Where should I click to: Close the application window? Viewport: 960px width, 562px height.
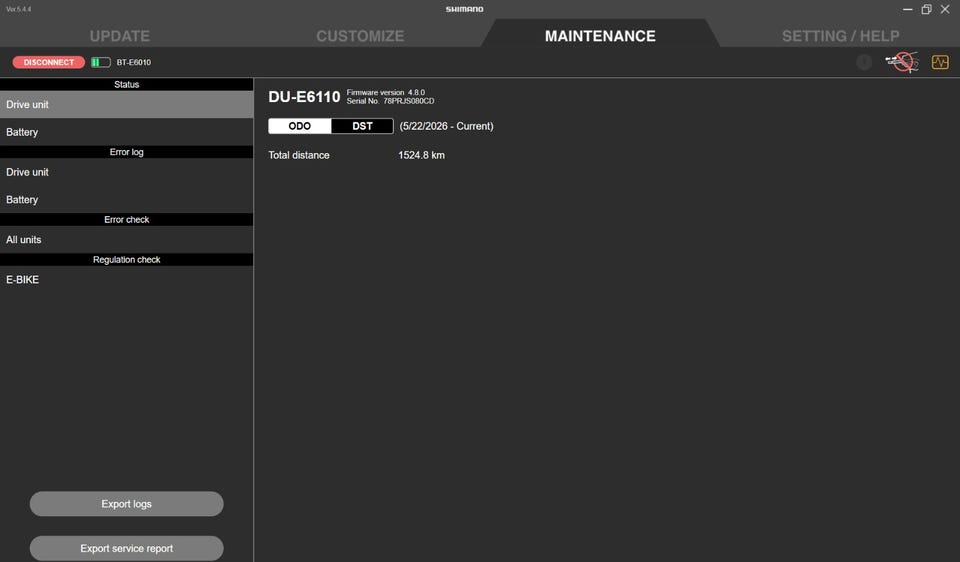945,9
